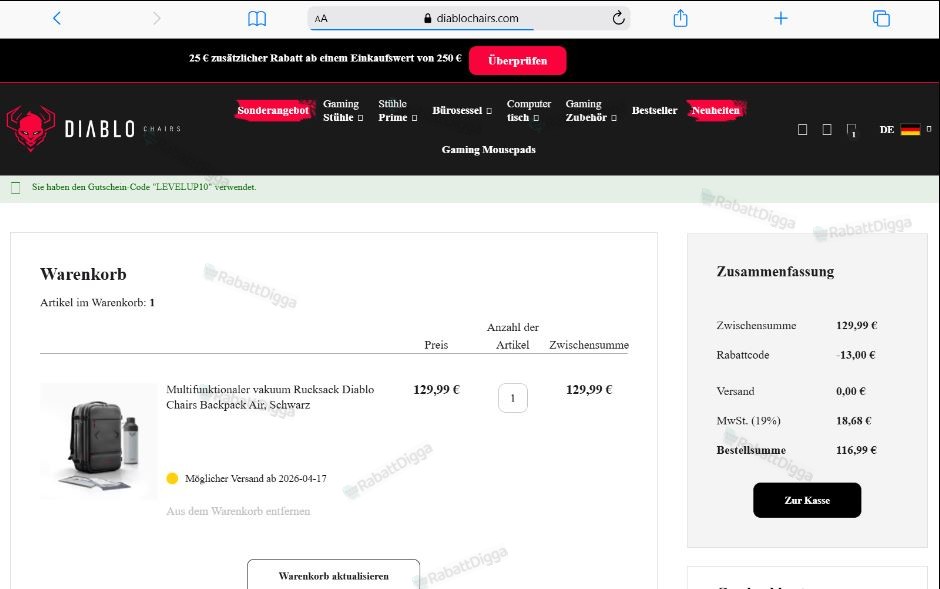The width and height of the screenshot is (940, 589).
Task: Tap the Safari forward arrow
Action: coord(156,19)
